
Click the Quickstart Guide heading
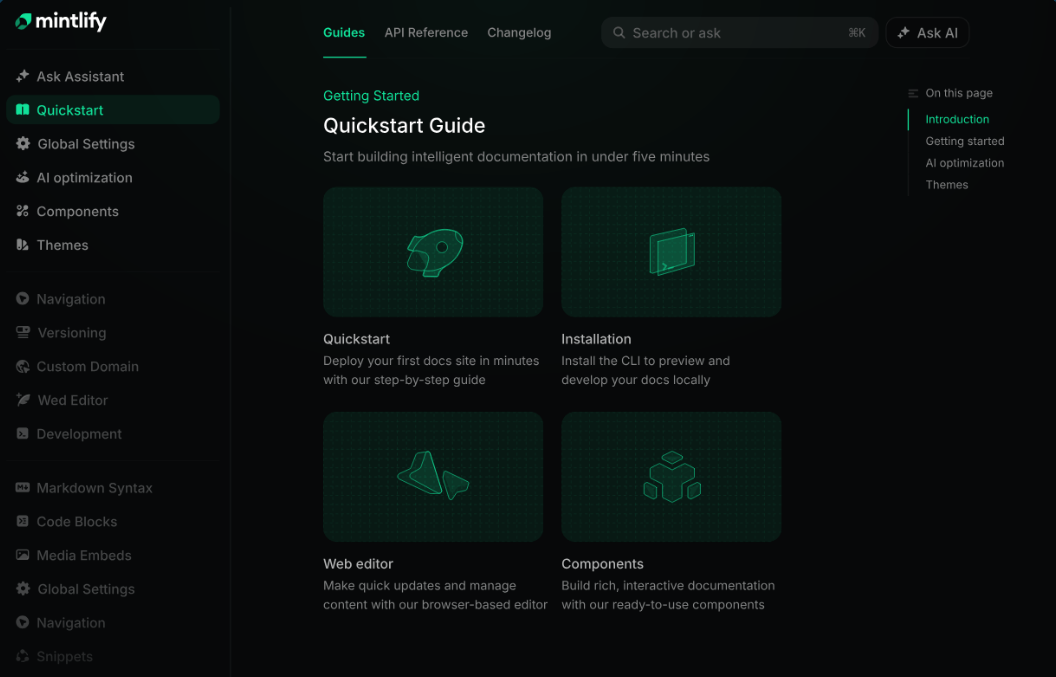[404, 125]
